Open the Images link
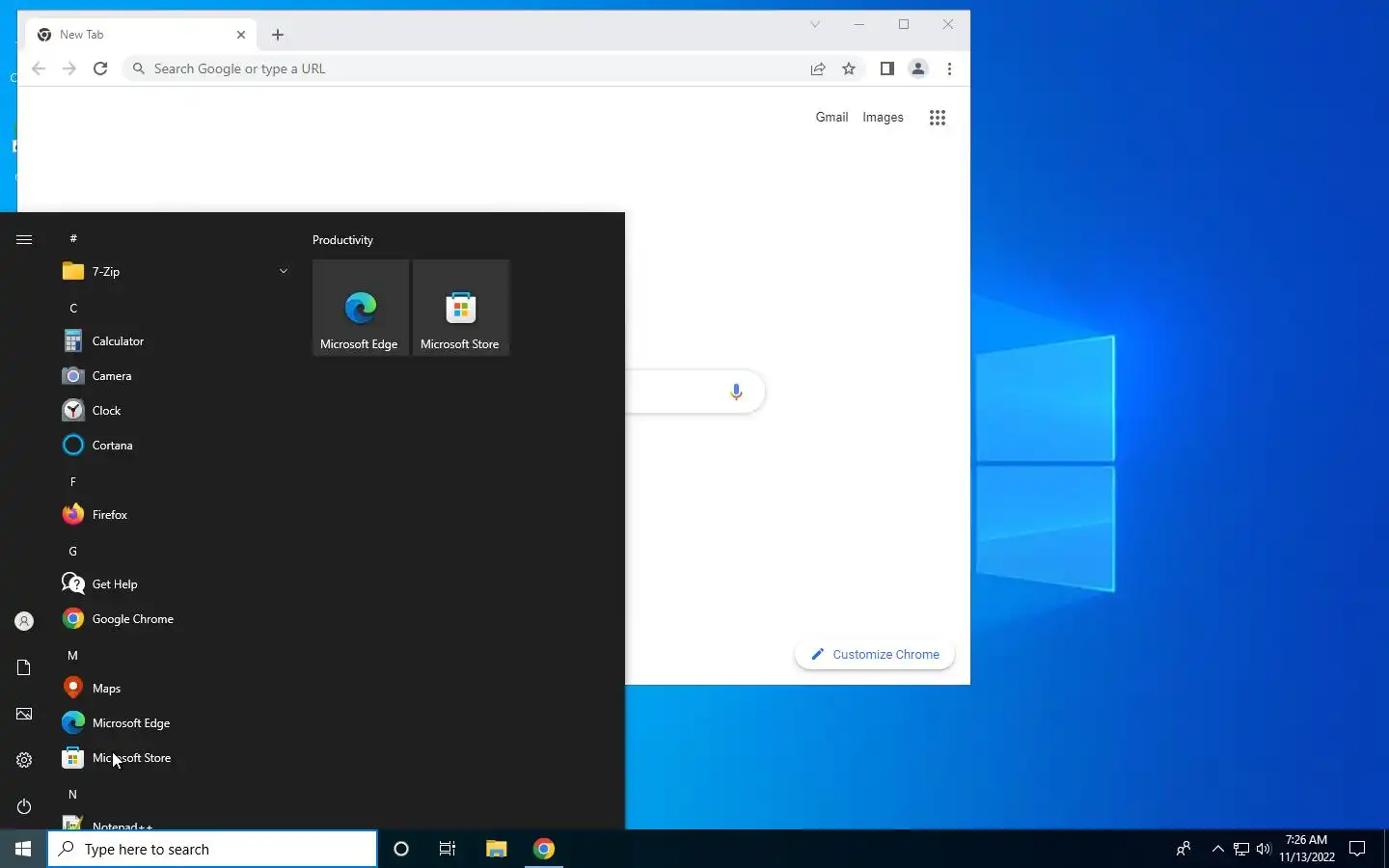Screen dimensions: 1389x868 pos(883,117)
